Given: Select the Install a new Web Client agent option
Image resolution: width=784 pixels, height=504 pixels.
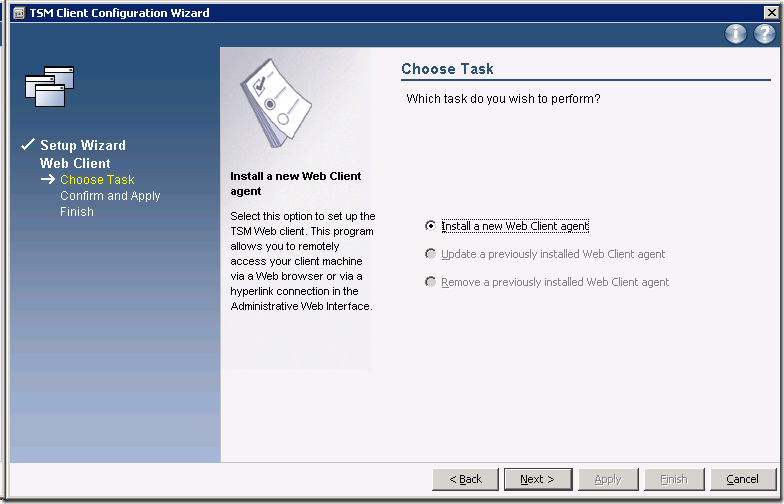Looking at the screenshot, I should 431,226.
